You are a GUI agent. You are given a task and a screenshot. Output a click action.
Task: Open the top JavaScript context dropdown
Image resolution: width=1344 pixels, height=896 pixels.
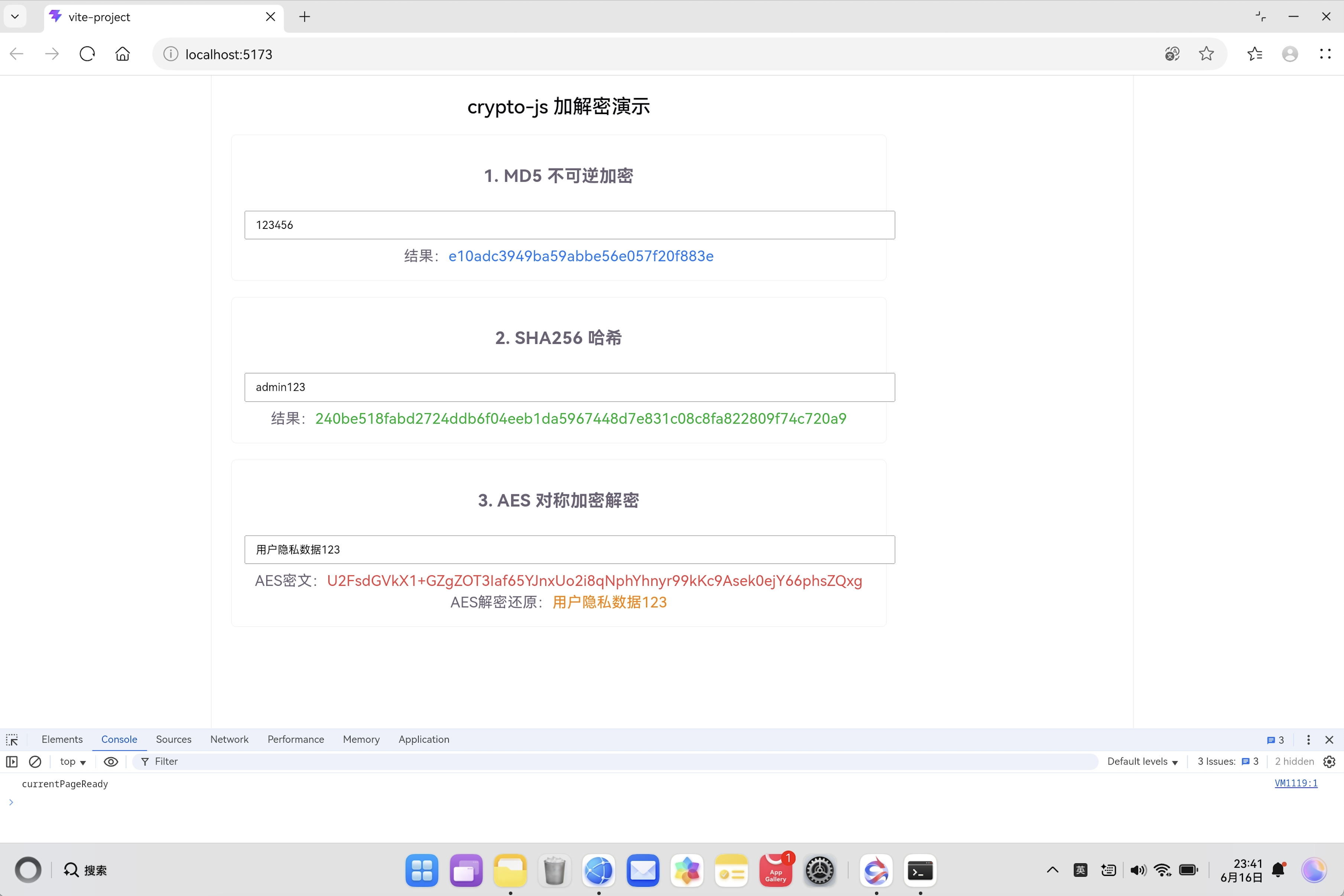[x=72, y=761]
